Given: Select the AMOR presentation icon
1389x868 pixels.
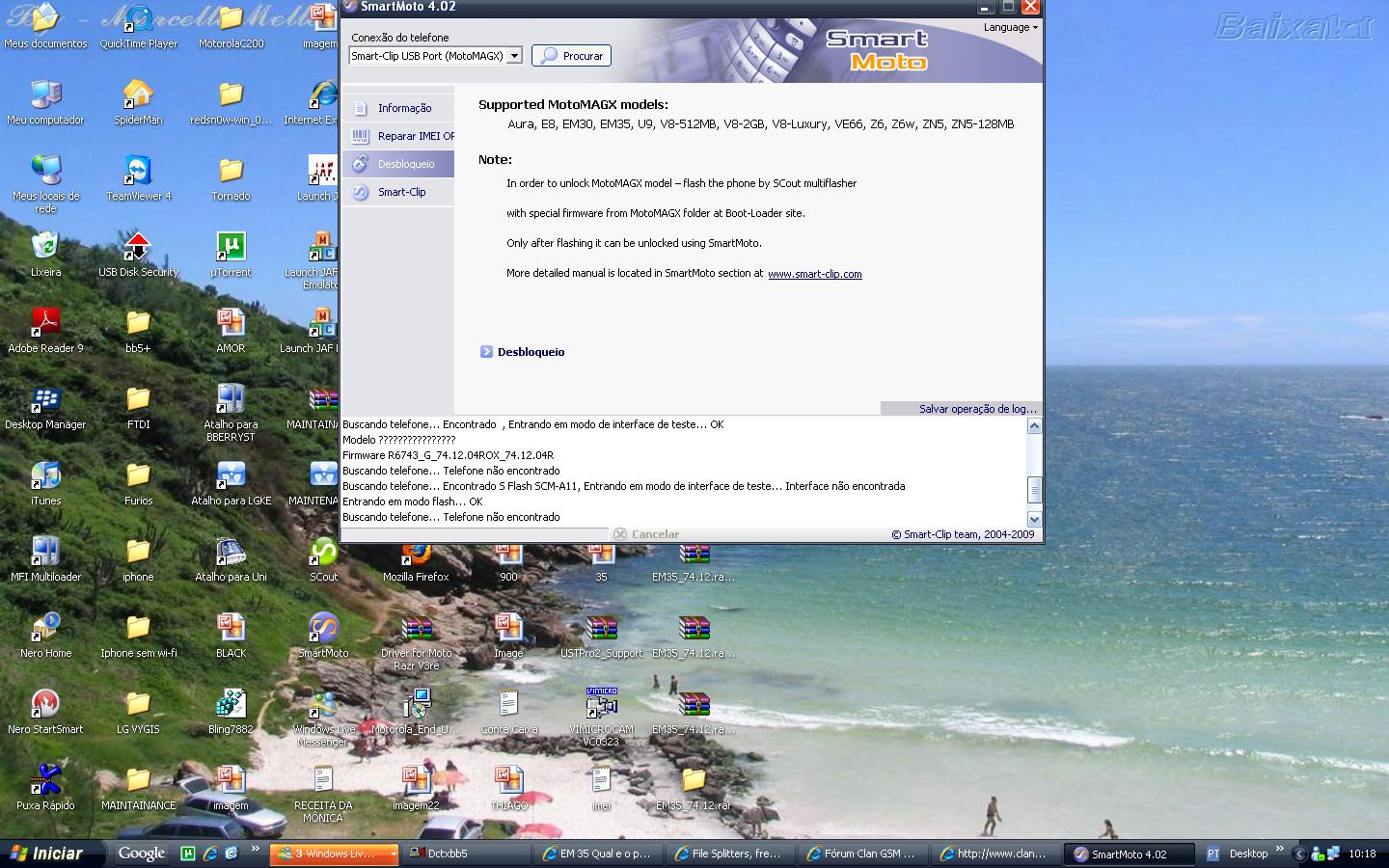Looking at the screenshot, I should pyautogui.click(x=231, y=332).
